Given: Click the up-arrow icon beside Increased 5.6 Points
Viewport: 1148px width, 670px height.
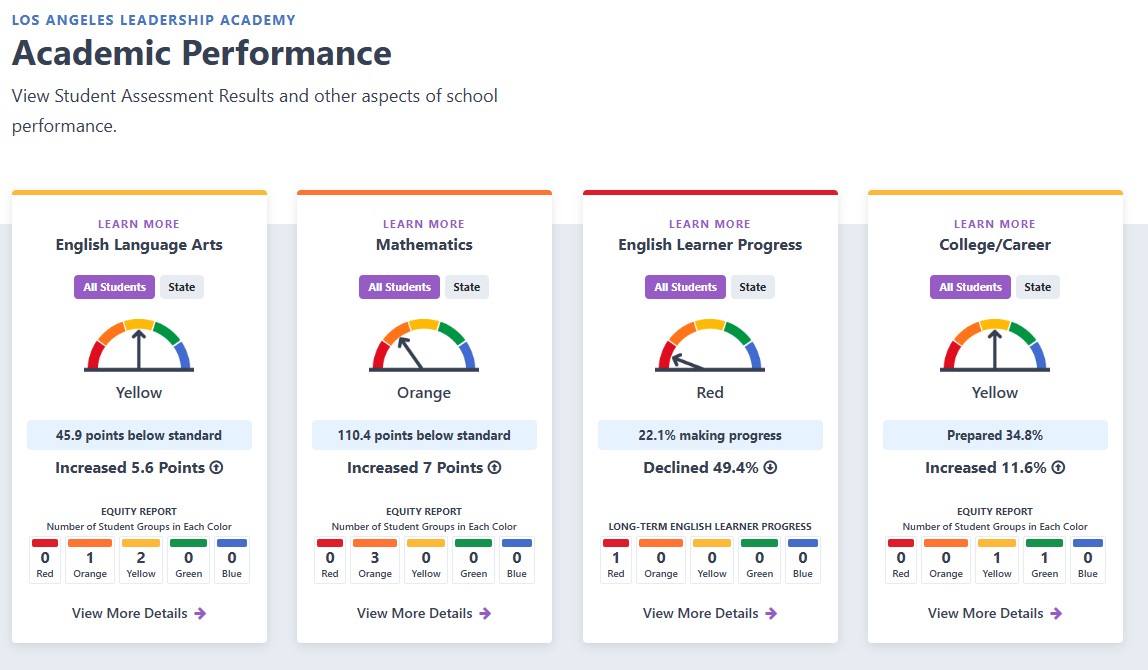Looking at the screenshot, I should click(x=217, y=467).
